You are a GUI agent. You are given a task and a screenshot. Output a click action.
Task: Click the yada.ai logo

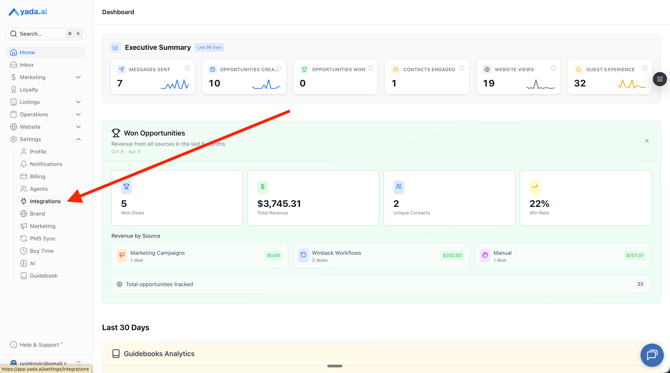28,12
